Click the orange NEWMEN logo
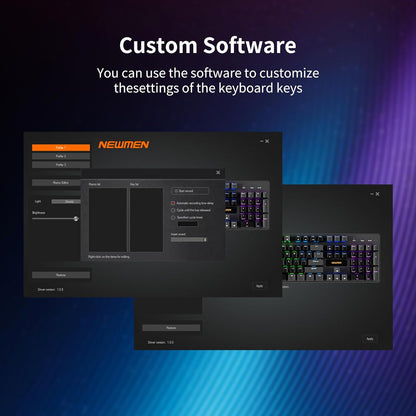416x416 pixels. point(124,145)
